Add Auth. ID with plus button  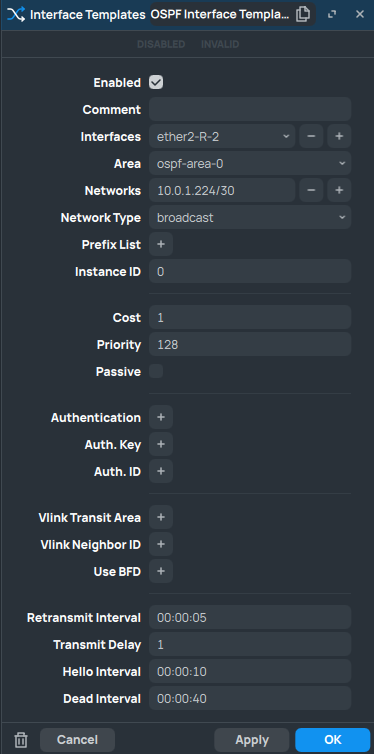[161, 471]
